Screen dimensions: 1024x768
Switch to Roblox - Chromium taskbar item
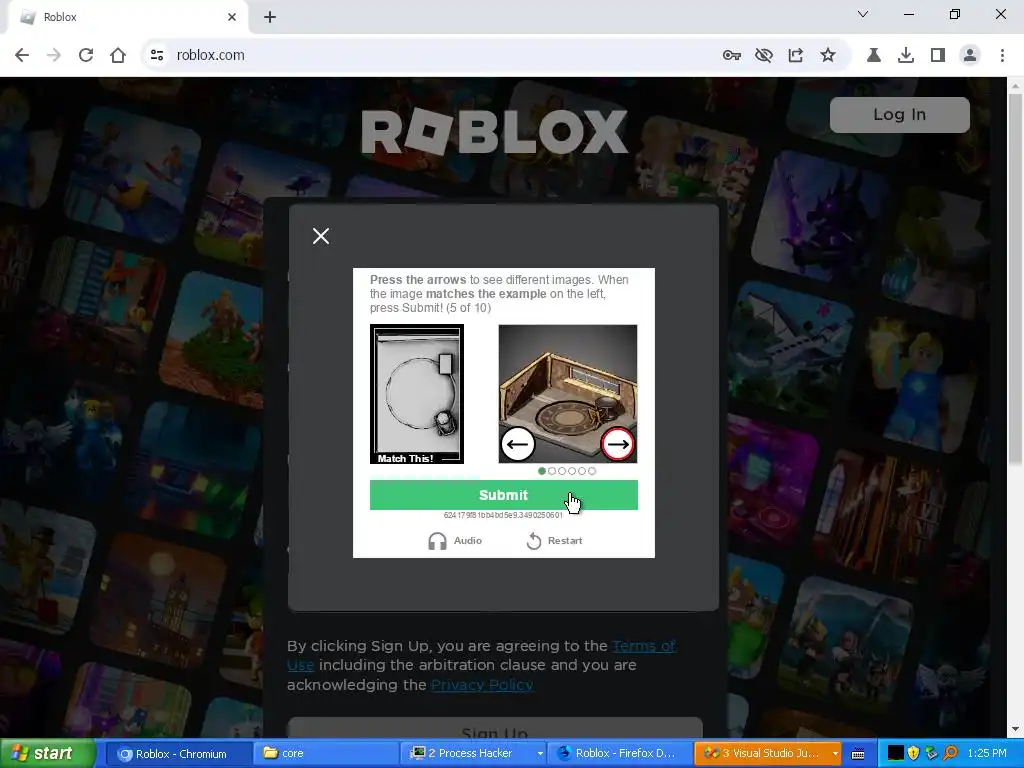click(178, 754)
